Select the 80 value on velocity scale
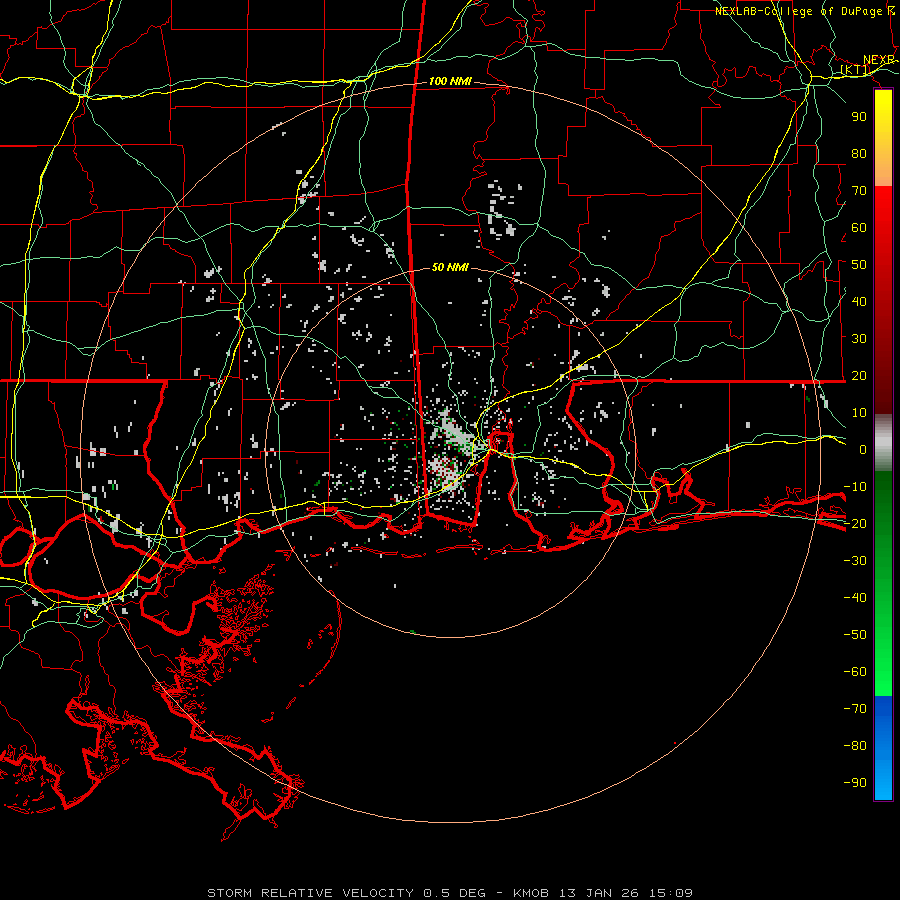This screenshot has height=900, width=900. tap(859, 153)
